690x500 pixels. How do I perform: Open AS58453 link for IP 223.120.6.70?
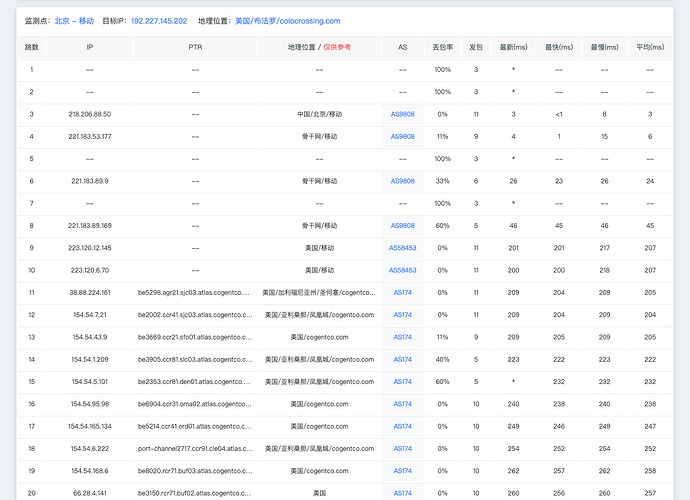(403, 270)
